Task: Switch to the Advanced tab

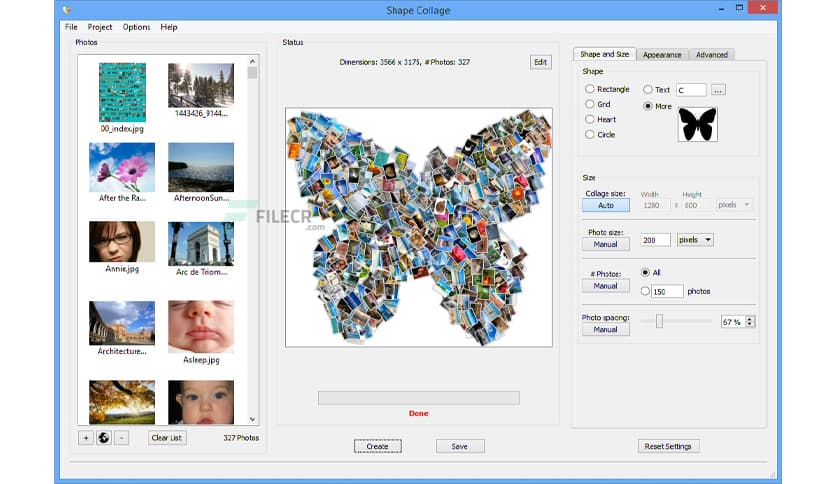Action: 712,54
